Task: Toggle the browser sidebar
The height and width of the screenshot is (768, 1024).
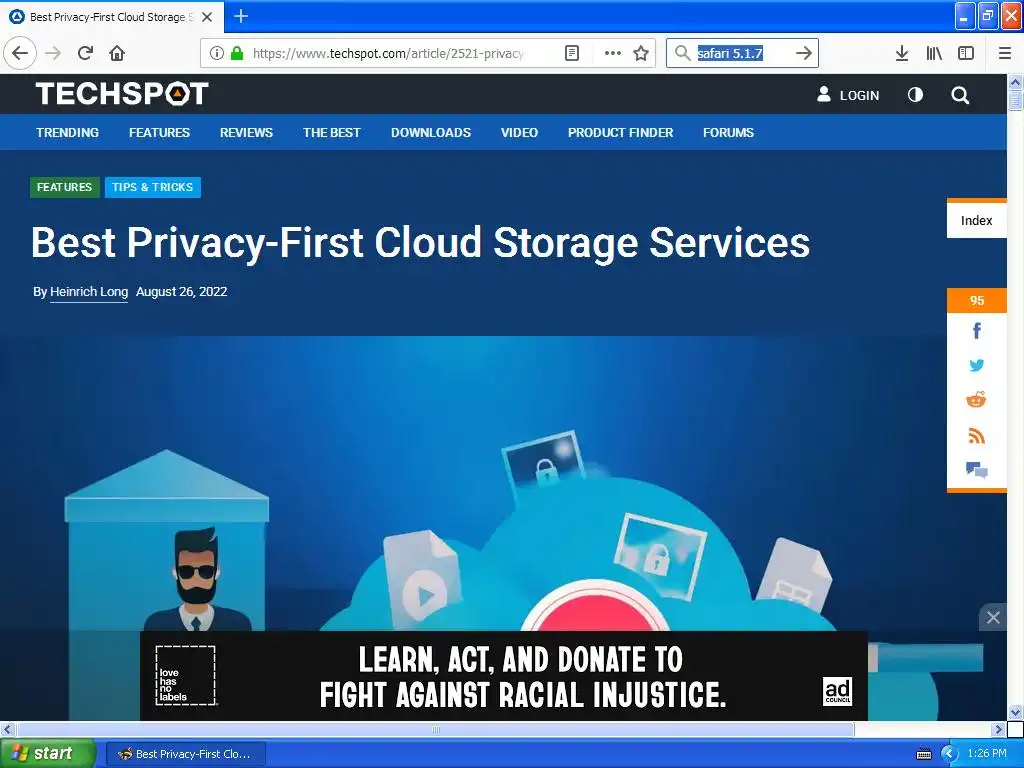Action: (966, 53)
